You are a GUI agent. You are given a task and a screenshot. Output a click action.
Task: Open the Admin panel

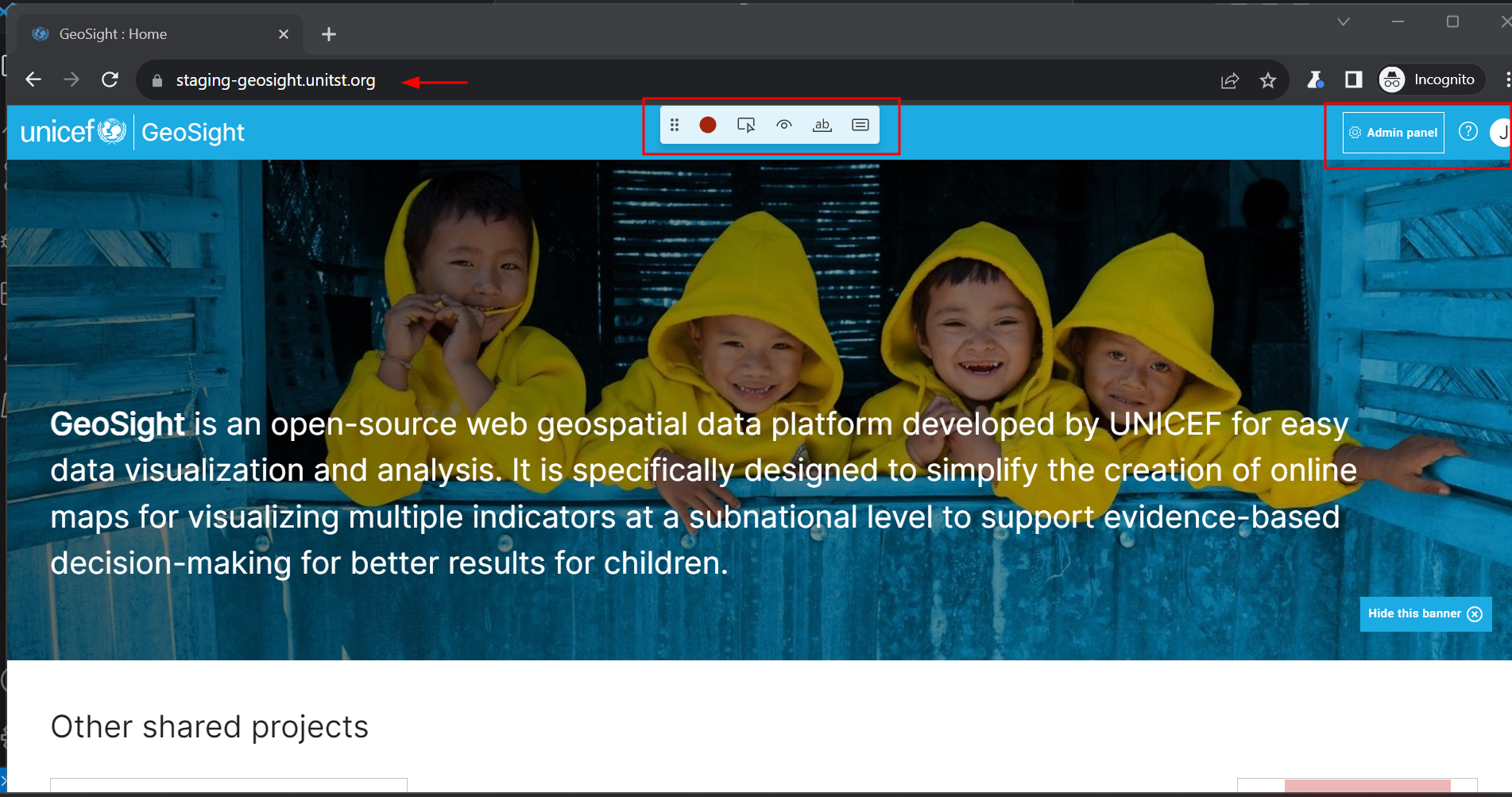[1394, 133]
